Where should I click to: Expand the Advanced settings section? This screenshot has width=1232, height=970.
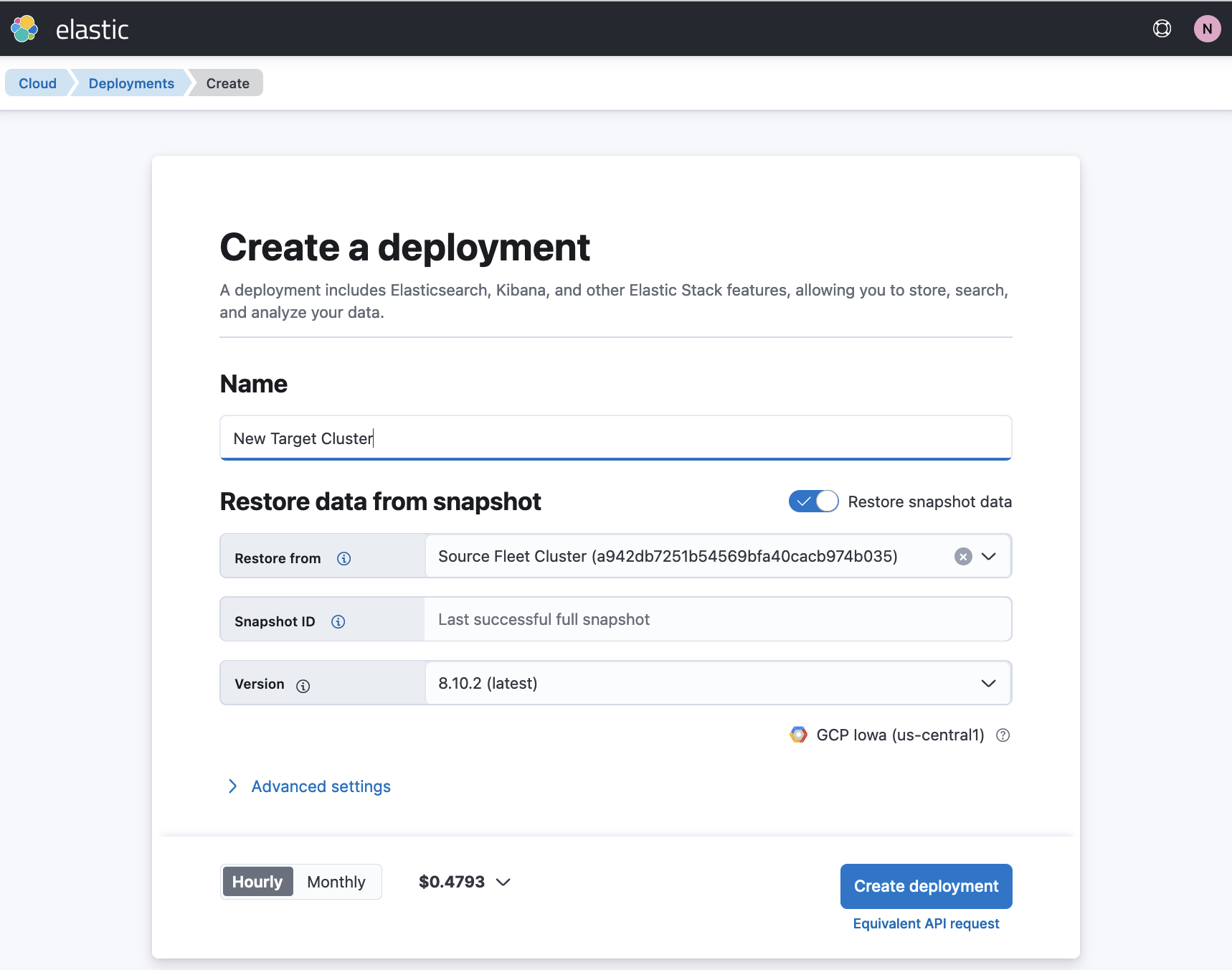click(x=320, y=786)
